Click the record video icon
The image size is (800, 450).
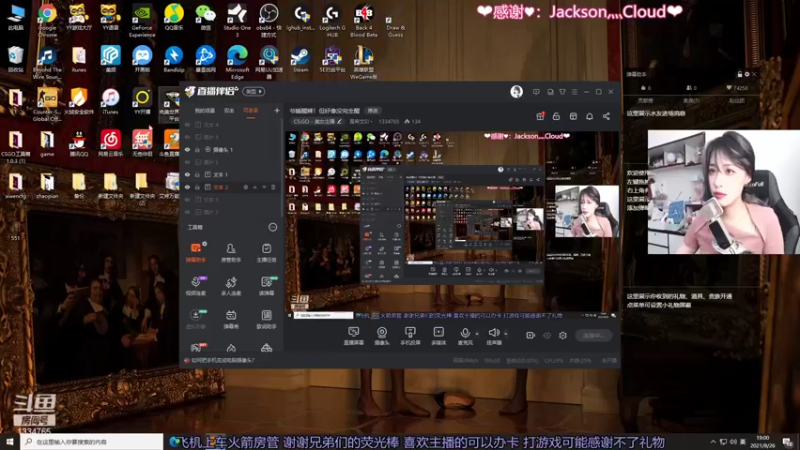(531, 335)
